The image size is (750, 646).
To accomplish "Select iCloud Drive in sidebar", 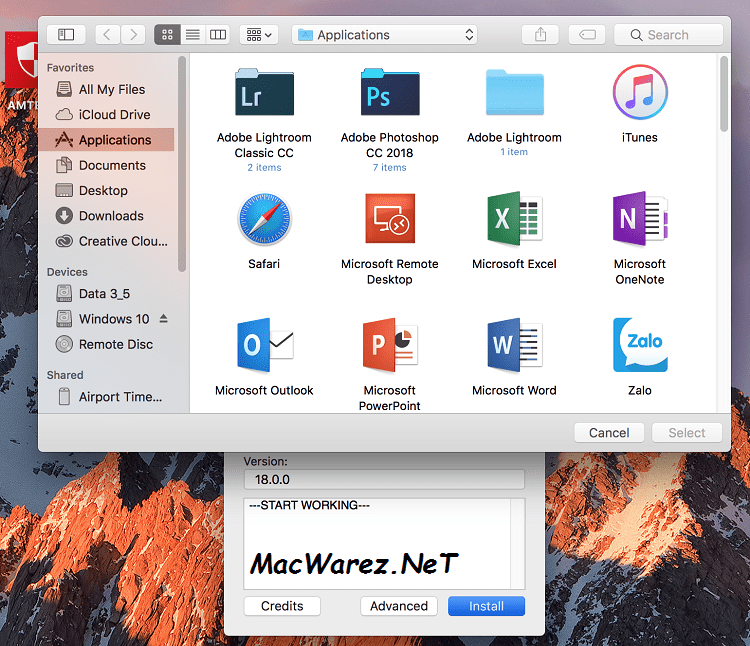I will click(x=106, y=115).
